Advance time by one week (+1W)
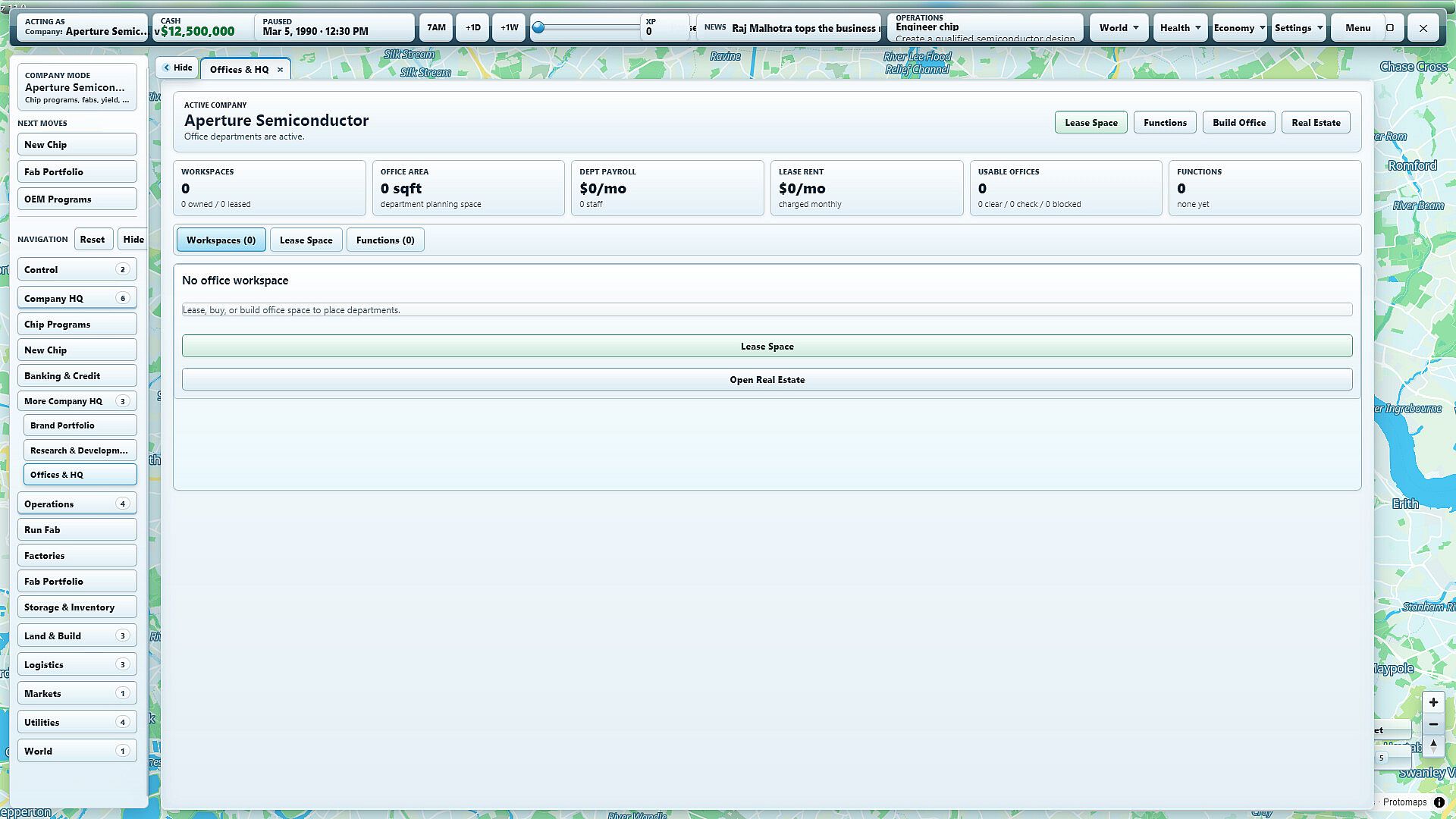 click(x=509, y=28)
